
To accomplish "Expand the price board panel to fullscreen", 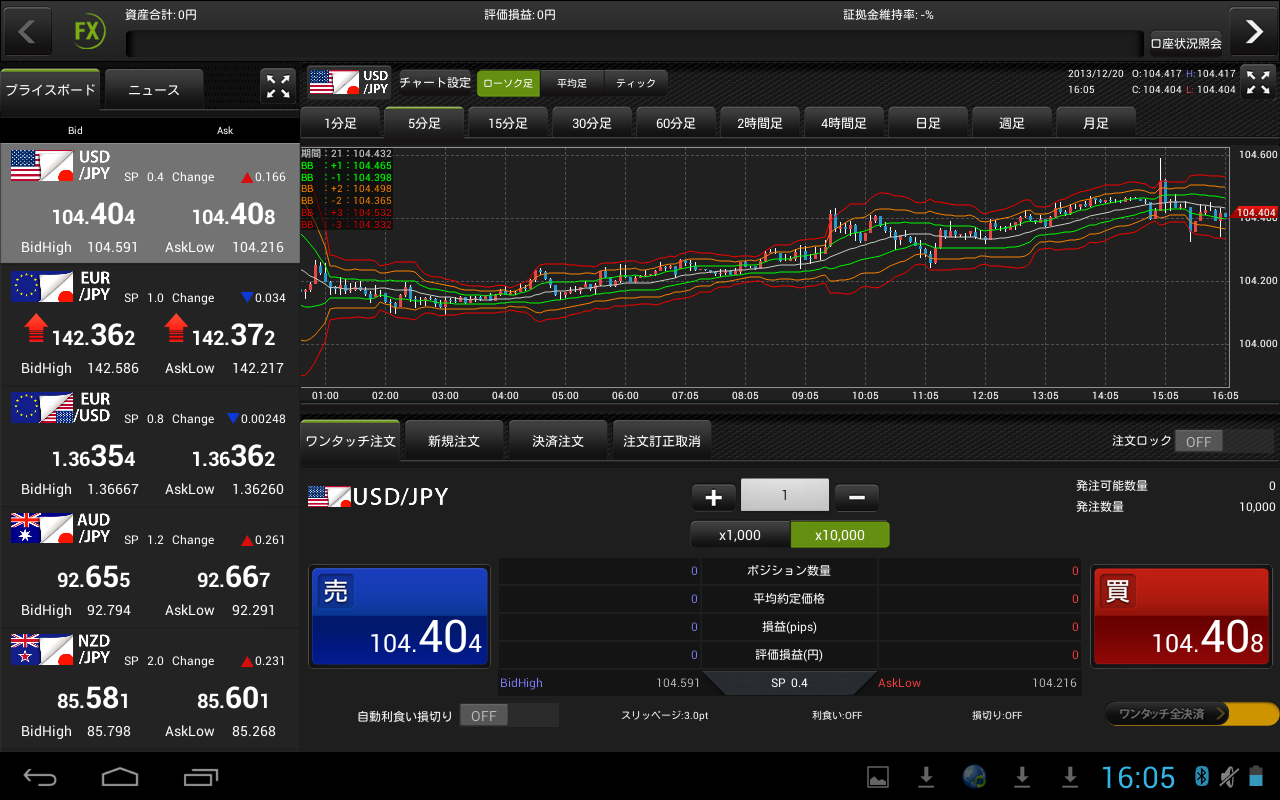I will pyautogui.click(x=278, y=86).
